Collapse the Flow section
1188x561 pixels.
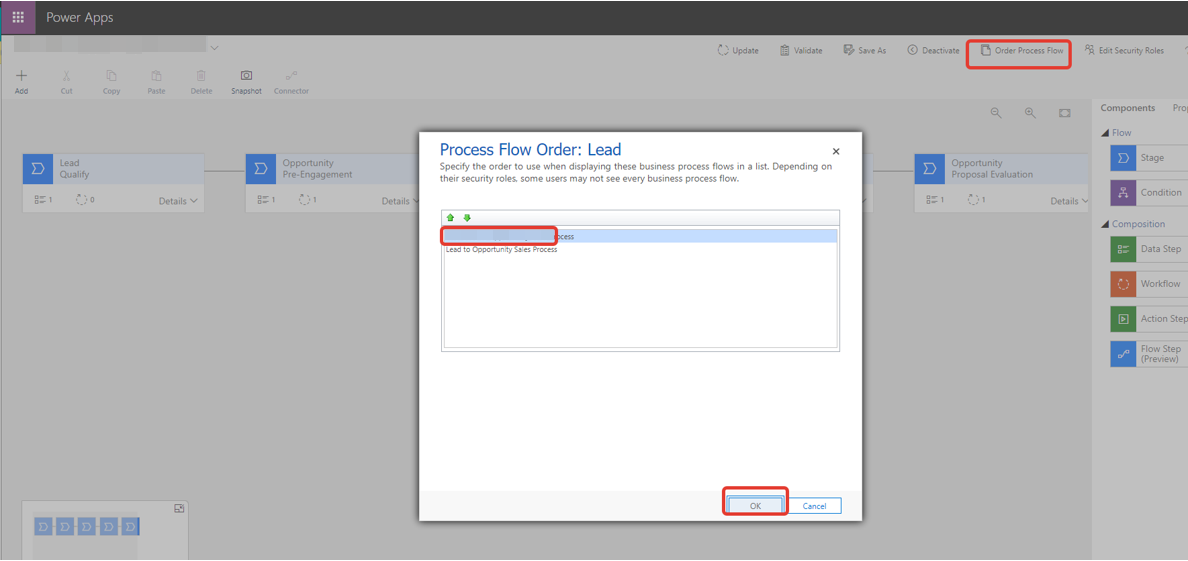[1104, 133]
